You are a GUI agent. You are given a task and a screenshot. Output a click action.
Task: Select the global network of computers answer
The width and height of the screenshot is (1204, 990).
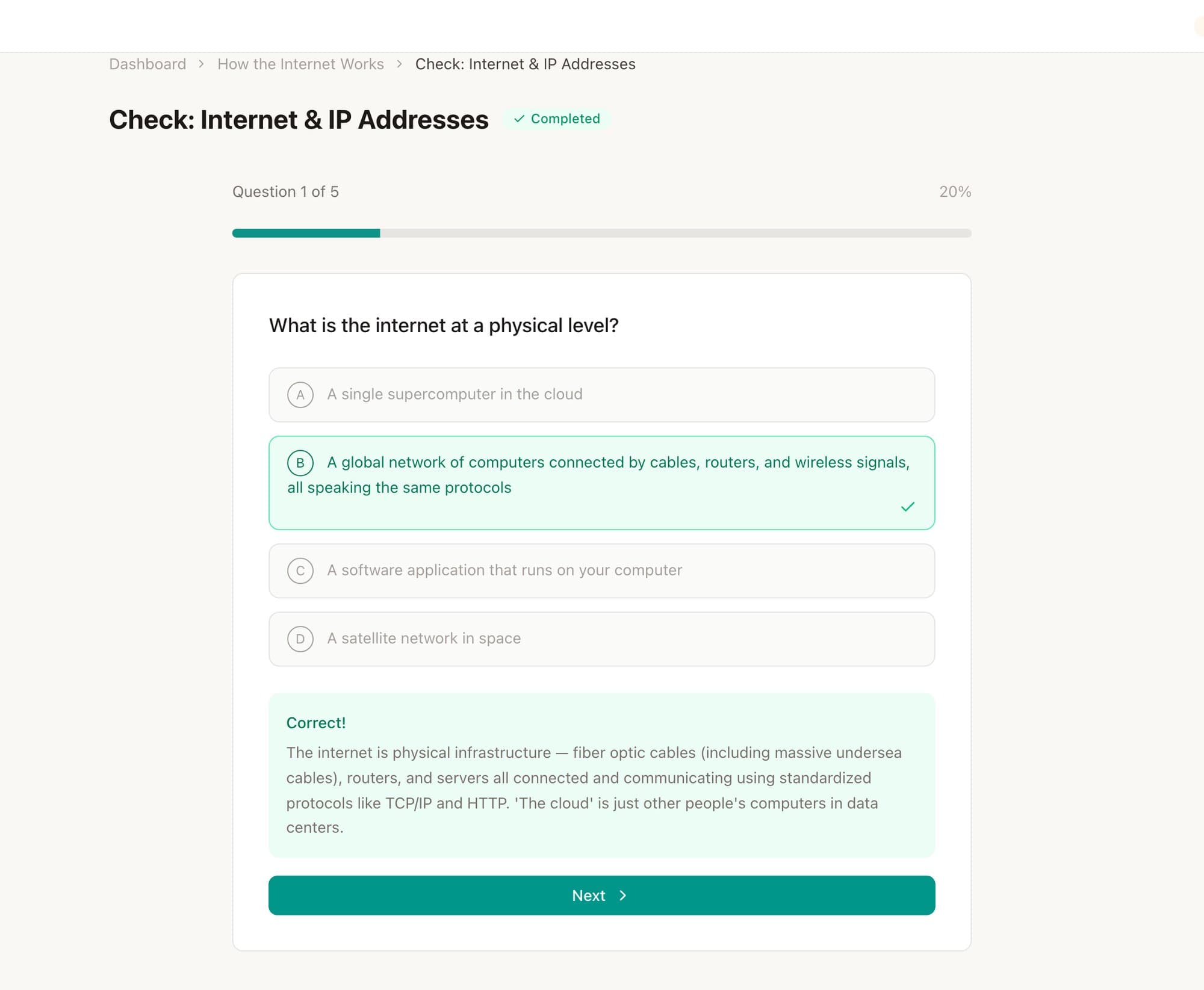tap(601, 483)
